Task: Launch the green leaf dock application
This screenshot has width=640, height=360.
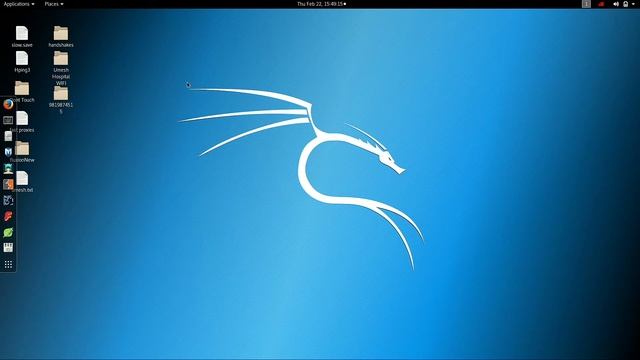Action: (8, 232)
